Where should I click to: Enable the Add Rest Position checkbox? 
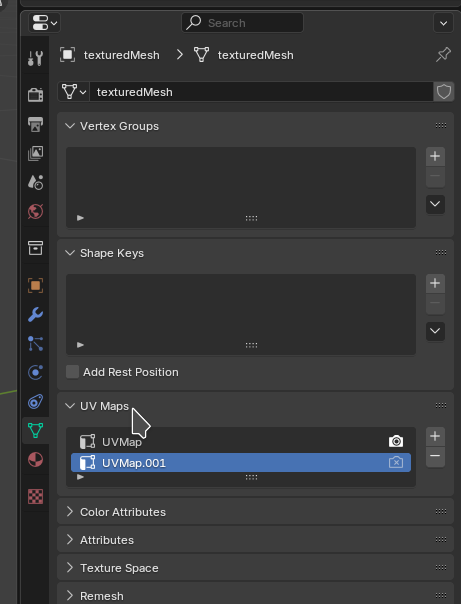pos(72,372)
